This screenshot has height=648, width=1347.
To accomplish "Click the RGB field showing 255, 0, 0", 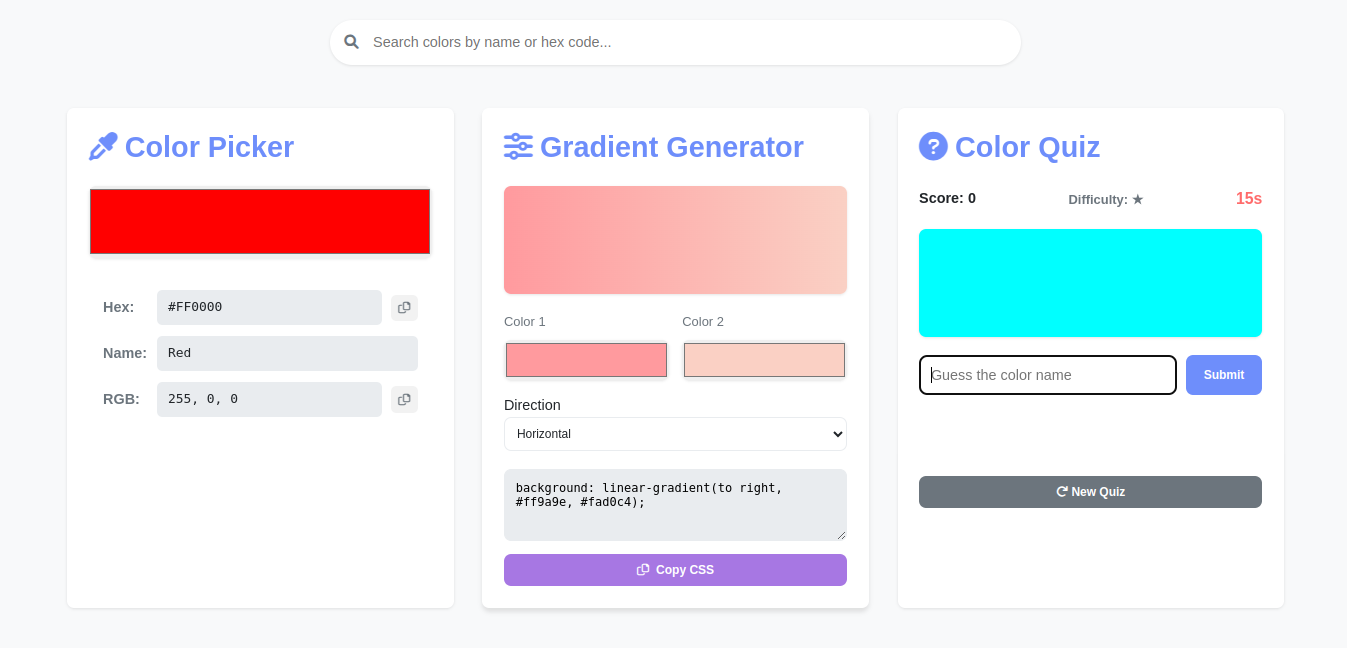I will (x=269, y=399).
